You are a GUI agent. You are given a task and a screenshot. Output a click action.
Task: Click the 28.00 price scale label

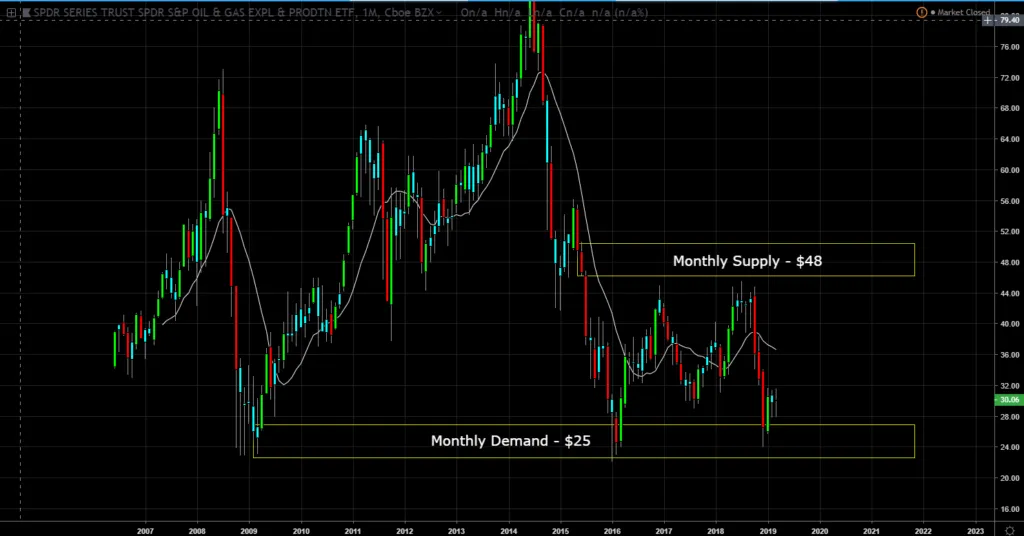point(1009,417)
